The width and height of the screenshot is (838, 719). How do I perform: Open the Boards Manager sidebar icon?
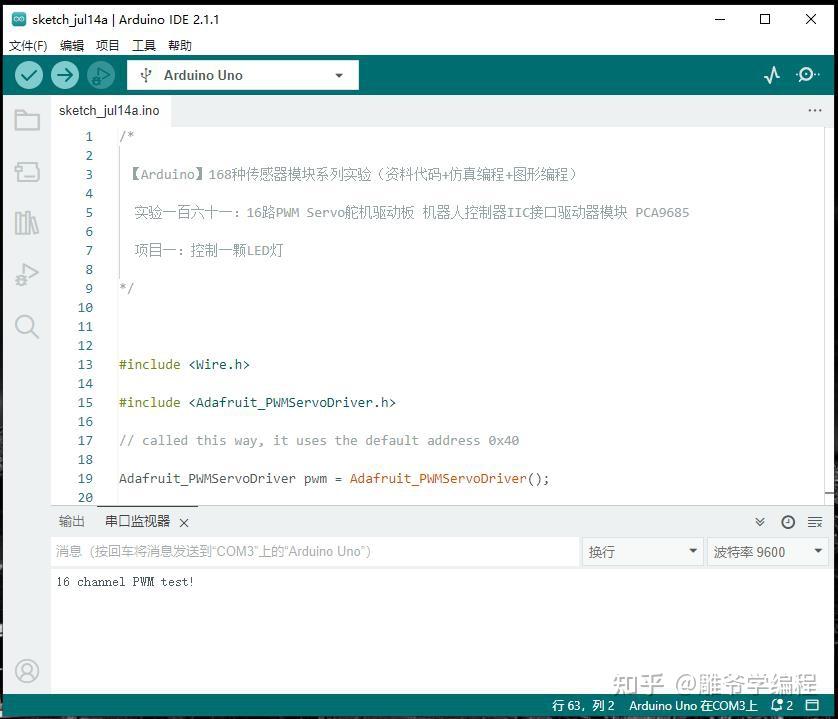tap(27, 172)
